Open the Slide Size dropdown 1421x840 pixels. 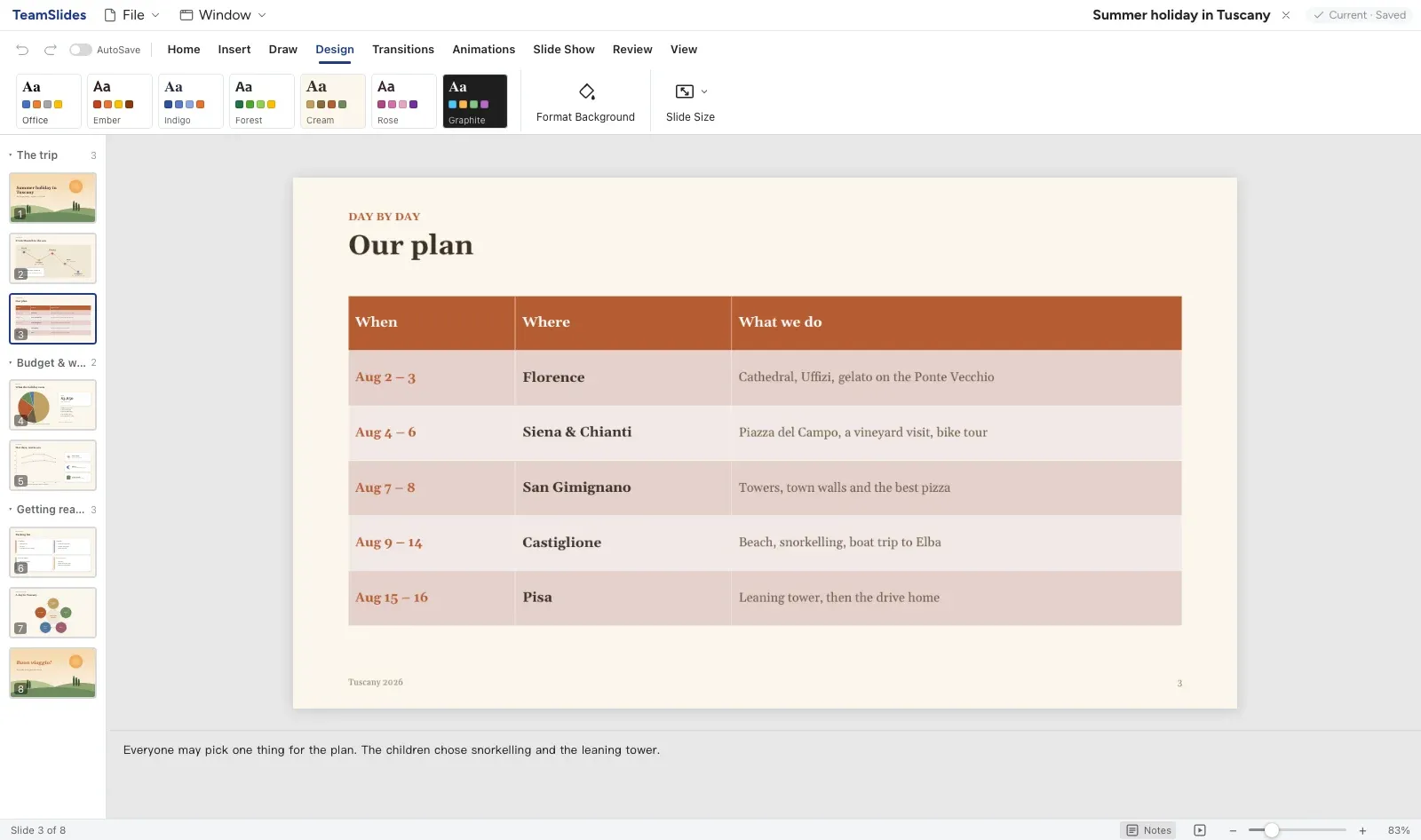pyautogui.click(x=691, y=101)
